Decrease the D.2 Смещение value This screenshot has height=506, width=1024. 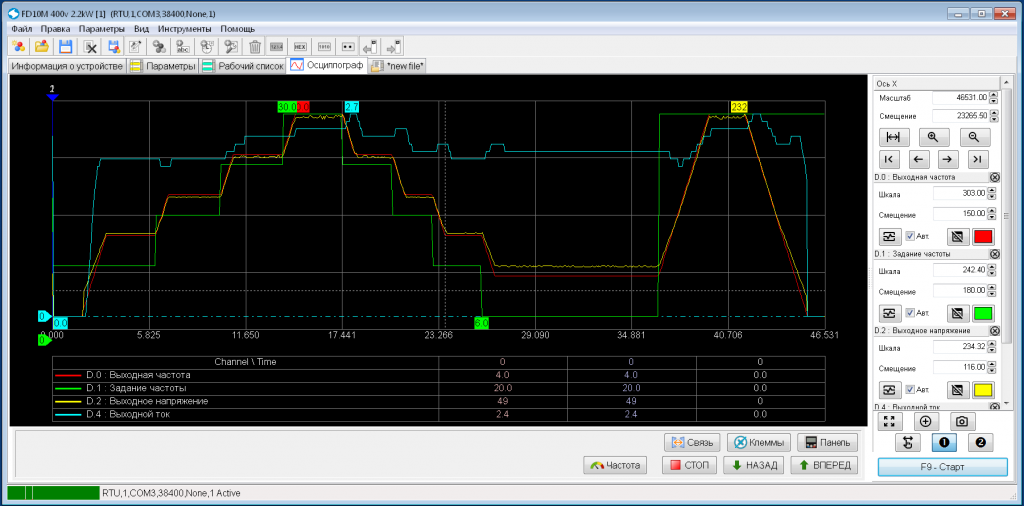pos(994,371)
